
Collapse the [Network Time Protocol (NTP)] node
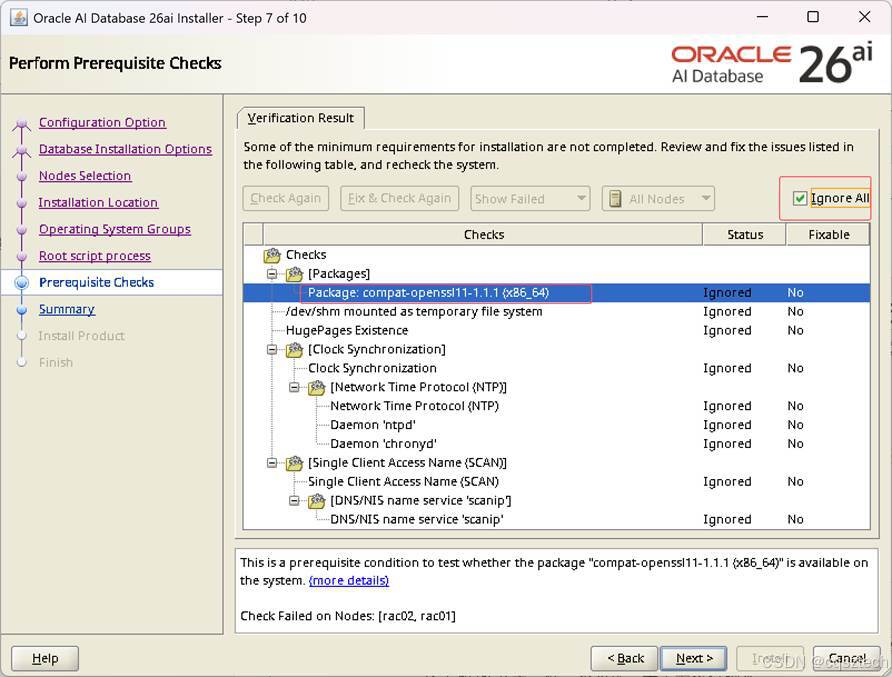click(x=294, y=387)
